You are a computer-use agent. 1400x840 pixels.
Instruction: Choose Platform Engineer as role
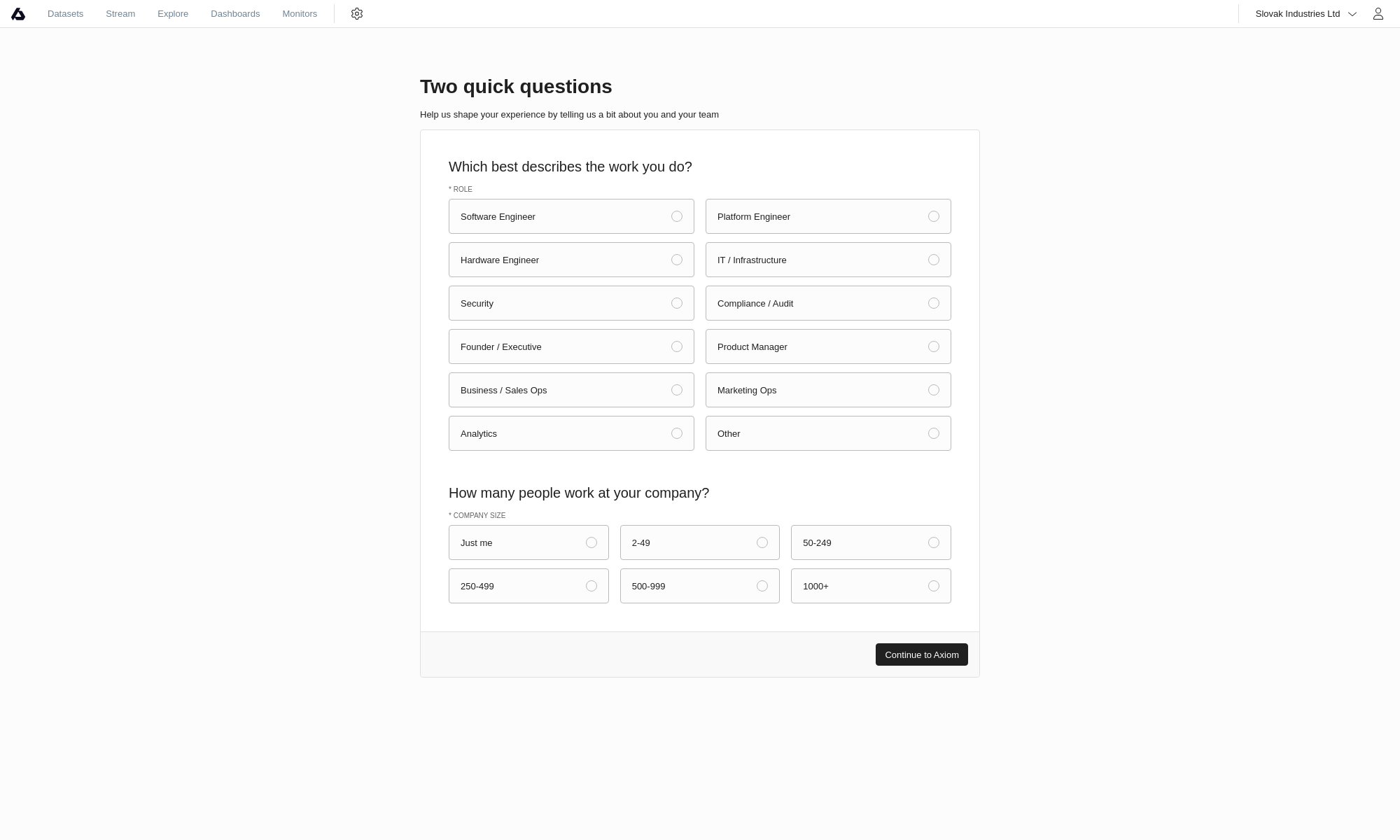click(x=828, y=216)
